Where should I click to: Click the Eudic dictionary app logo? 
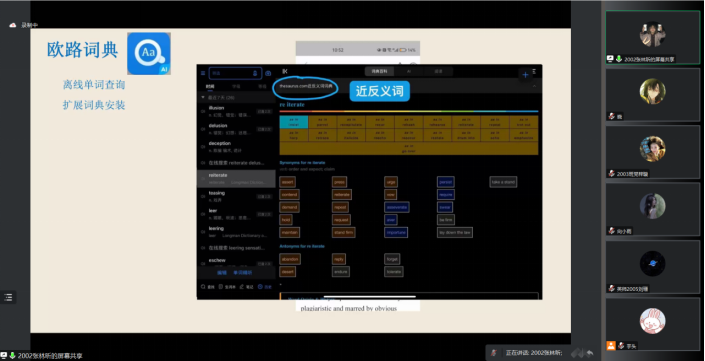149,53
